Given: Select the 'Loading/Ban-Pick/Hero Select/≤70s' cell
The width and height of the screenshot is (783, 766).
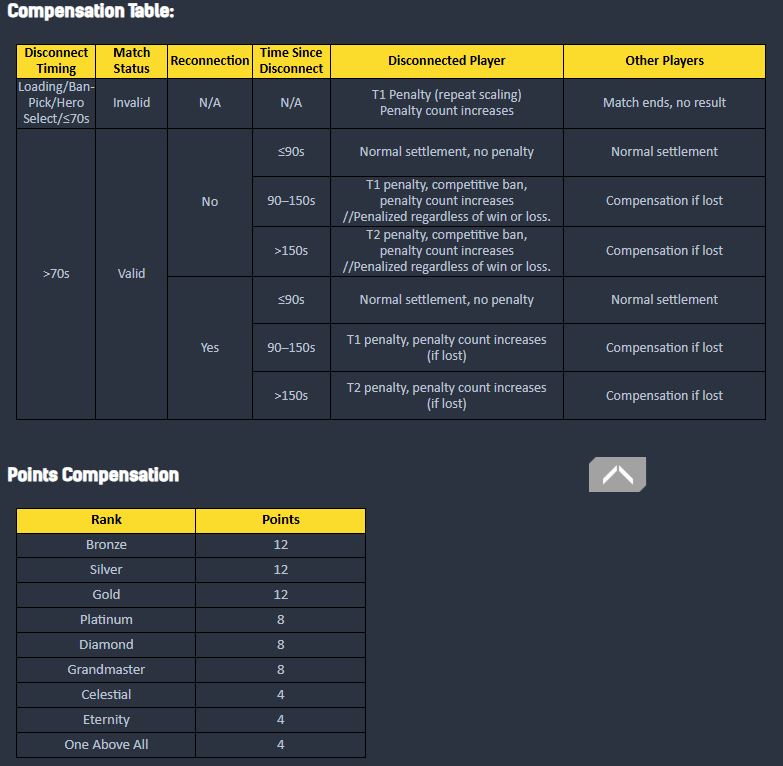Looking at the screenshot, I should (x=56, y=103).
